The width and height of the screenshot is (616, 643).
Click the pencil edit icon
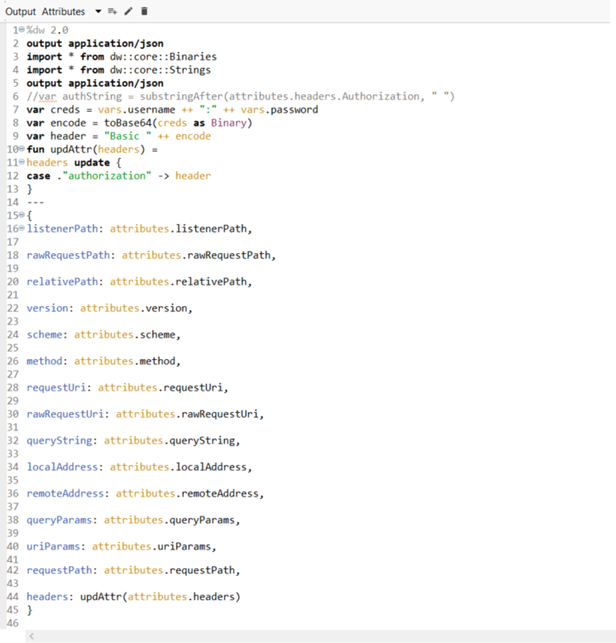pyautogui.click(x=128, y=11)
